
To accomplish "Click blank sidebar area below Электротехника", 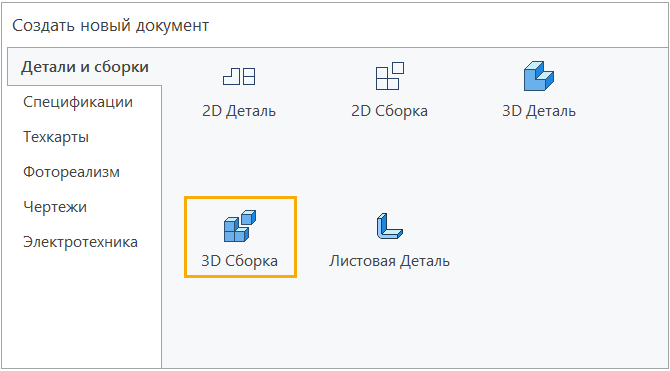I will click(x=85, y=308).
